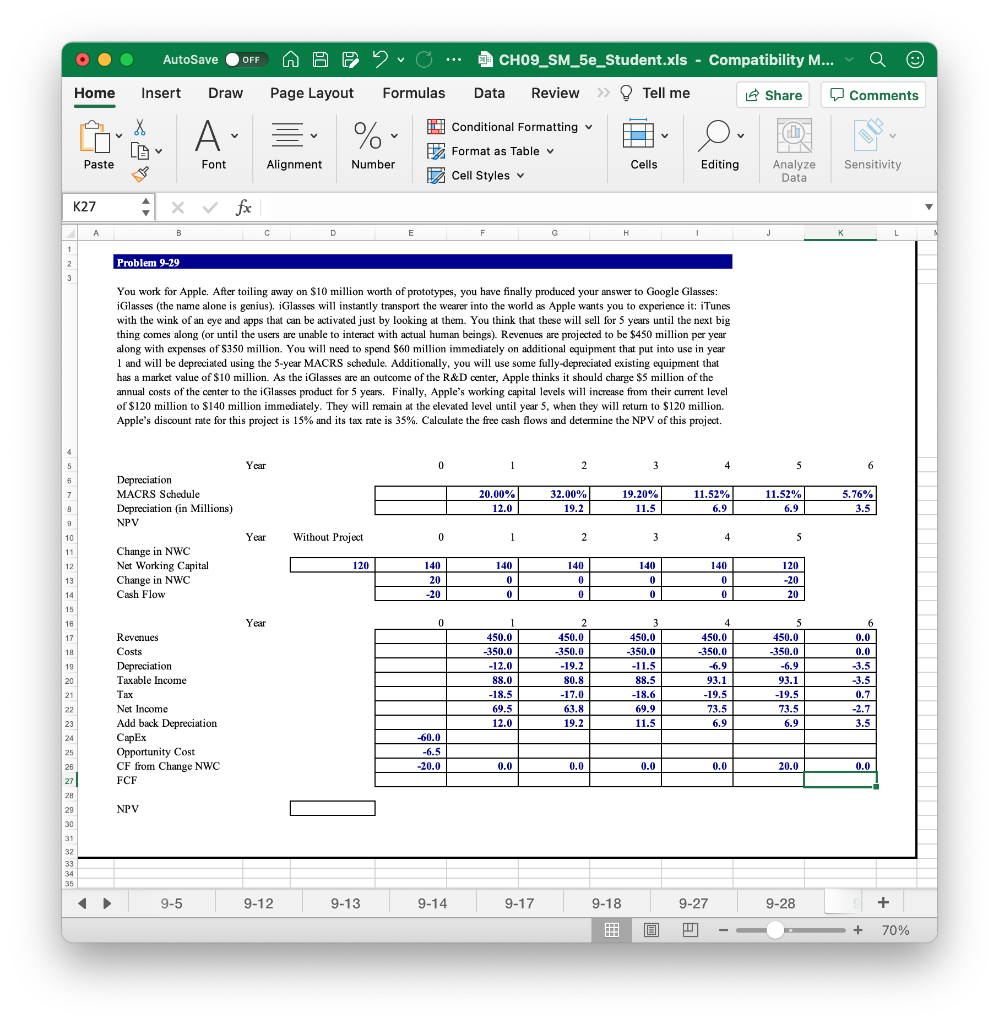The image size is (999, 1024).
Task: Click the Share button
Action: [773, 95]
